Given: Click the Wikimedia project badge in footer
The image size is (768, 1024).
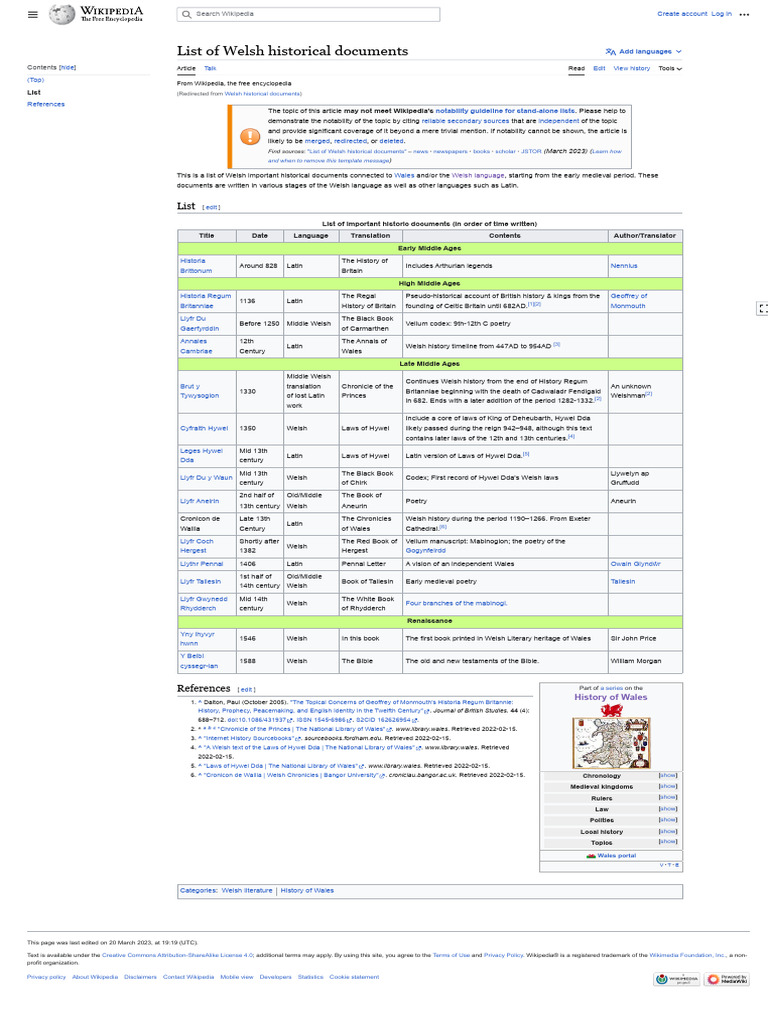Looking at the screenshot, I should [x=677, y=979].
